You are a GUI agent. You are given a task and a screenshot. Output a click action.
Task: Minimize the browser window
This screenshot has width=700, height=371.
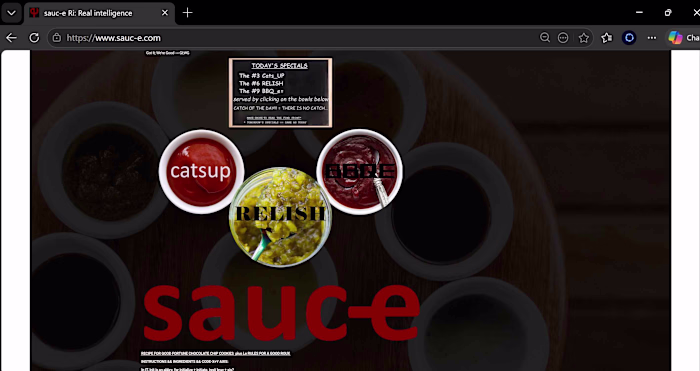point(639,13)
